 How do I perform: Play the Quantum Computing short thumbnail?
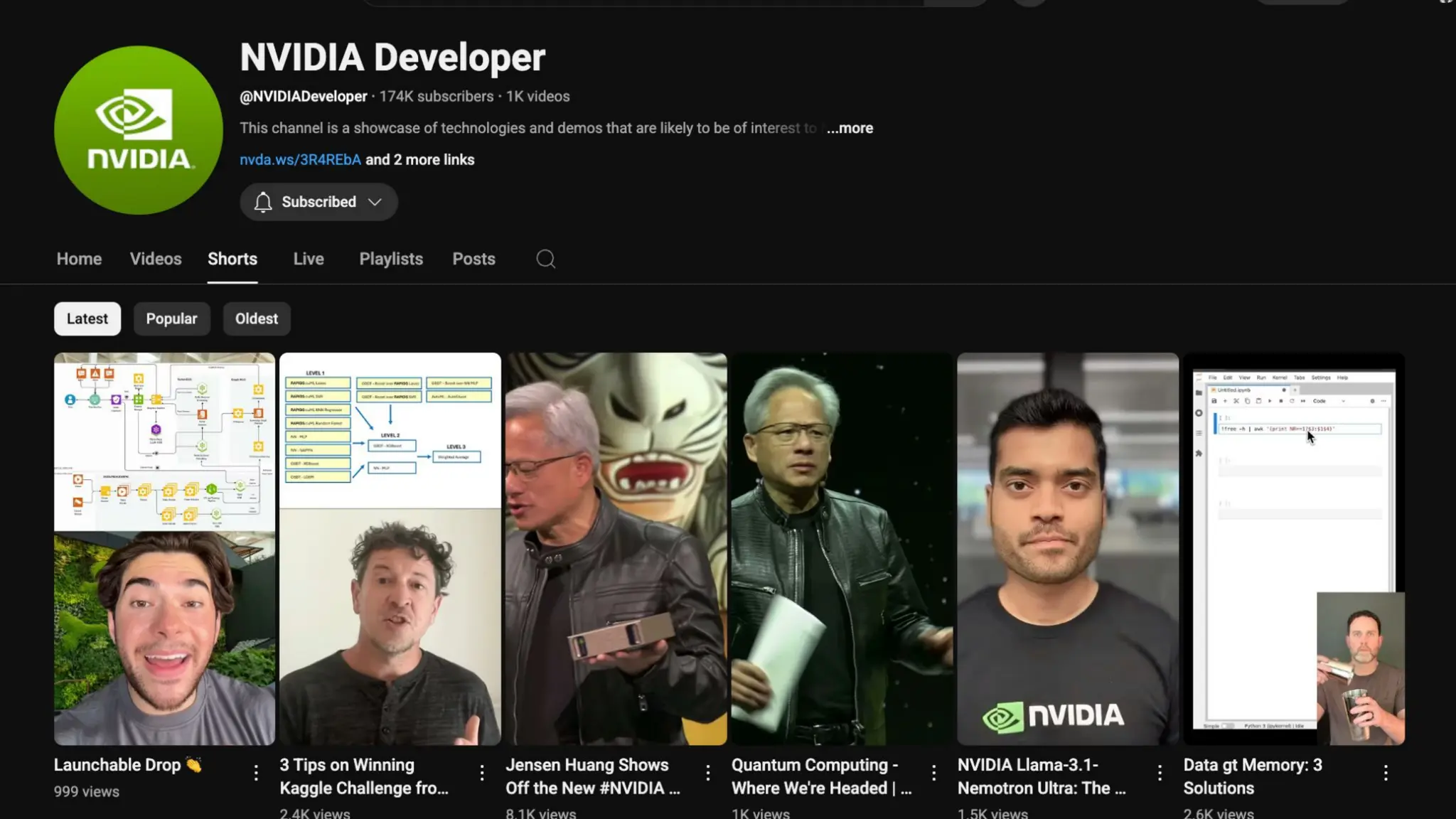pyautogui.click(x=842, y=549)
